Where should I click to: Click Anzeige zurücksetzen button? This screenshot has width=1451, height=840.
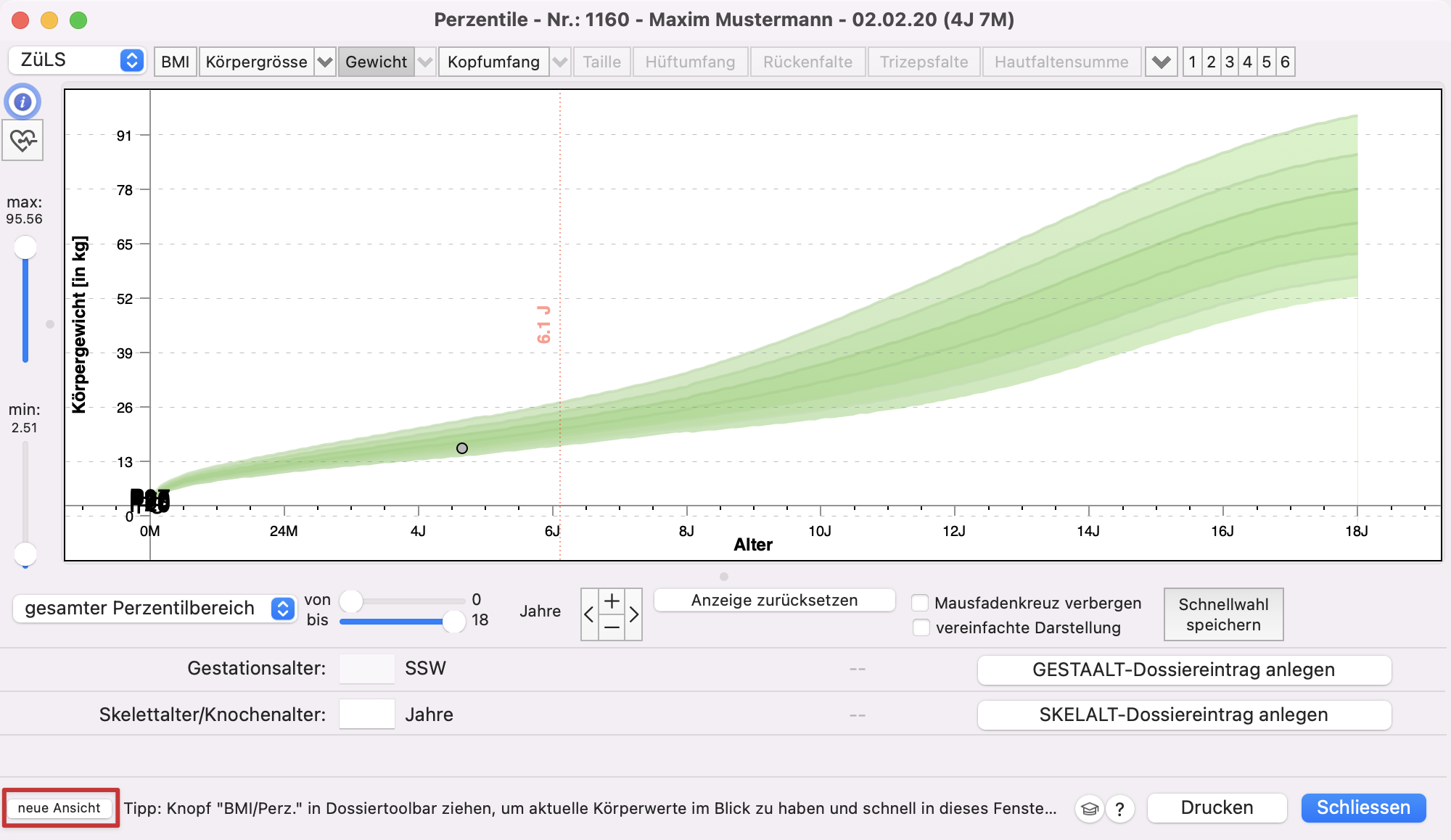click(774, 601)
